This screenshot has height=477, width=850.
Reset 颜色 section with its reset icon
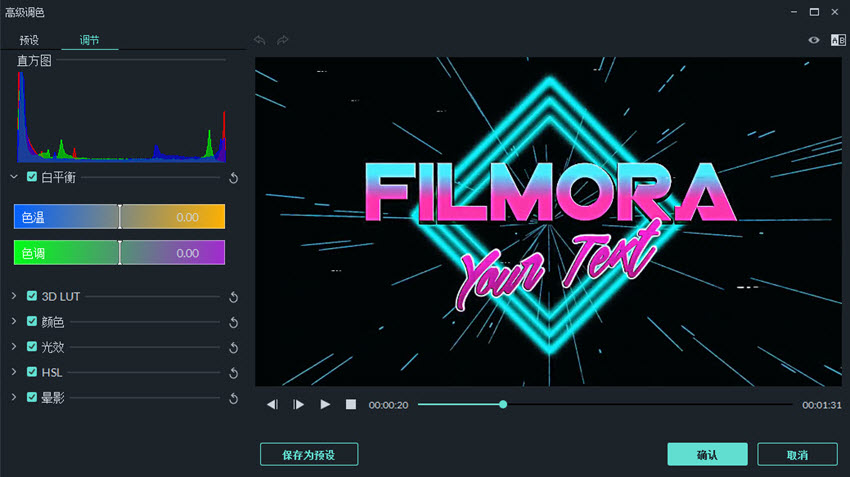(234, 323)
